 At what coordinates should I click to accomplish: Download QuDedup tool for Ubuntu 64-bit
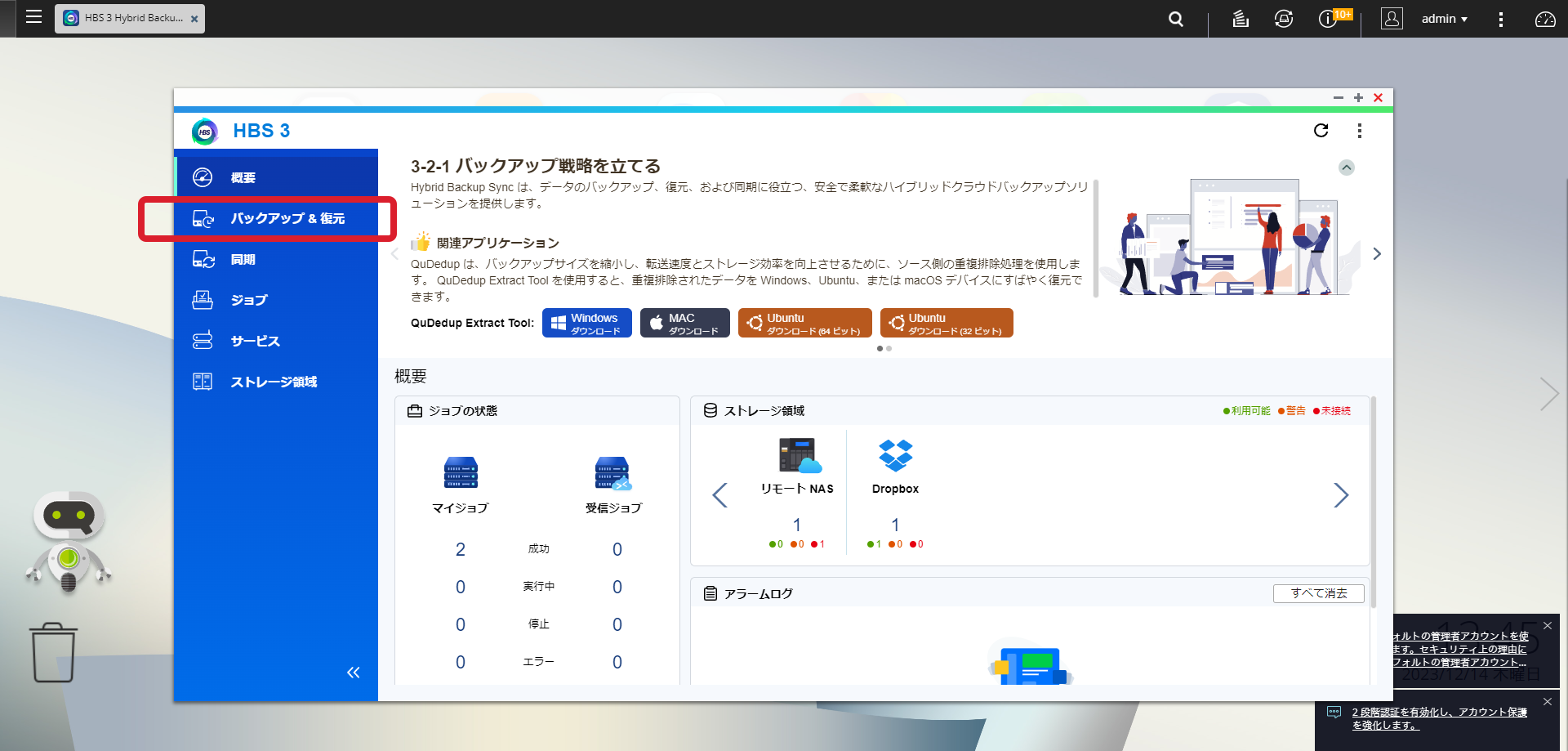pos(805,323)
